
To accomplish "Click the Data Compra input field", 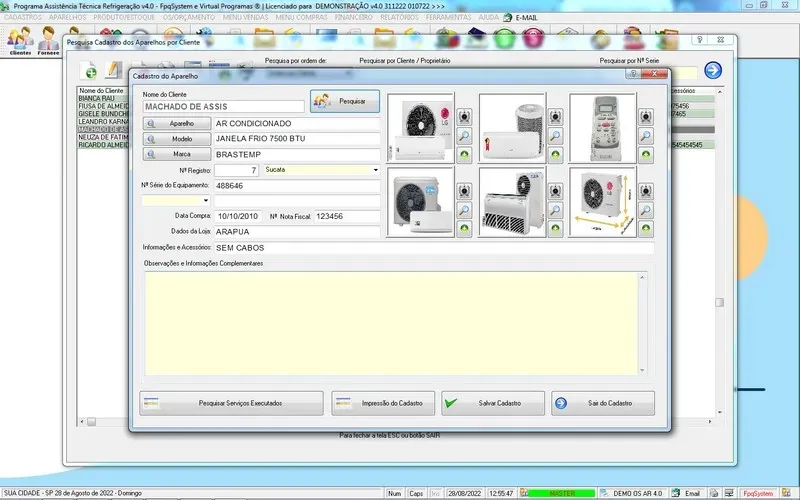I will (x=236, y=216).
